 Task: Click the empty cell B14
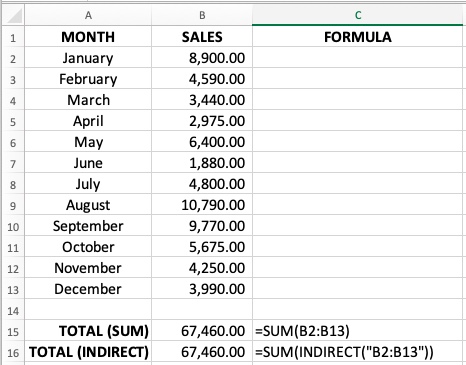(202, 310)
